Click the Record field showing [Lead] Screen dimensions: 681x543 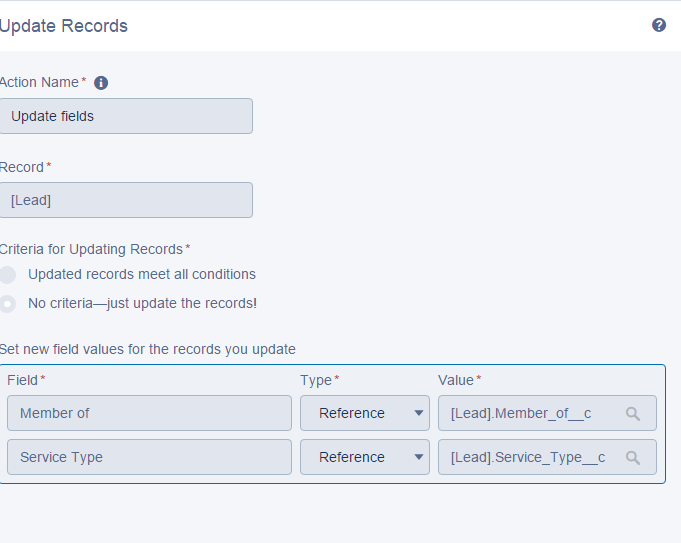(x=125, y=200)
